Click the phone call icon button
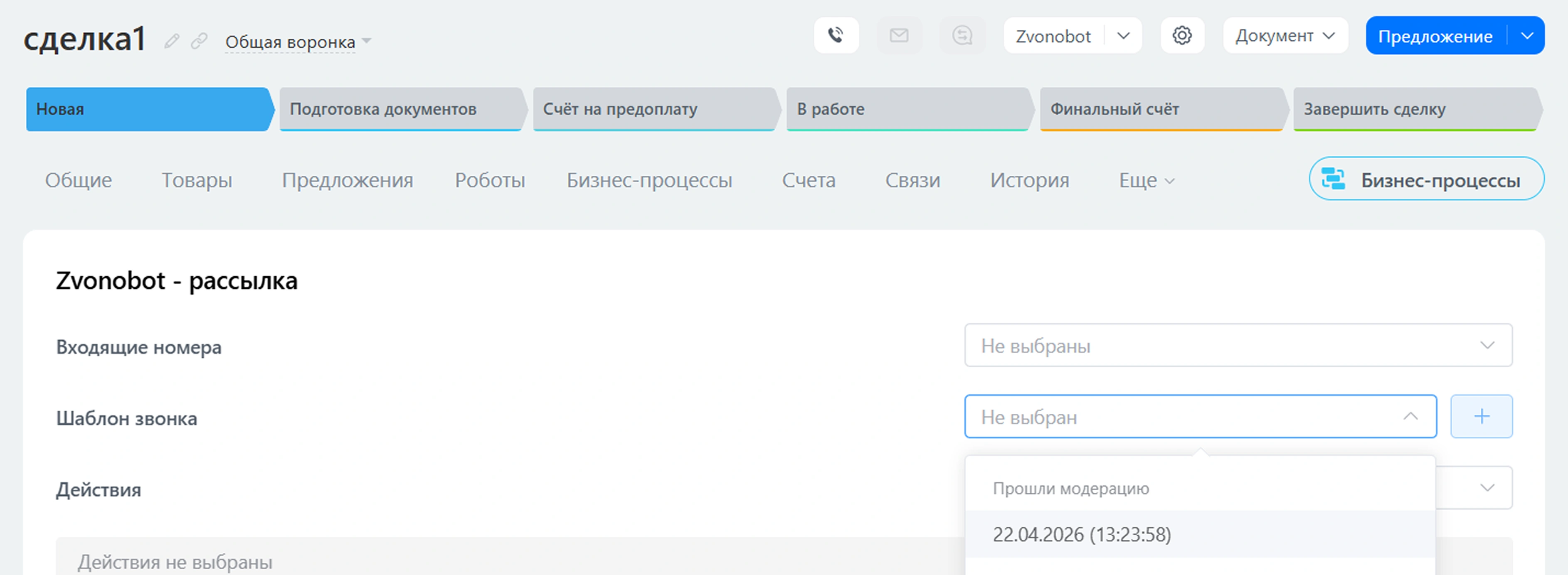The image size is (1568, 575). click(x=836, y=35)
